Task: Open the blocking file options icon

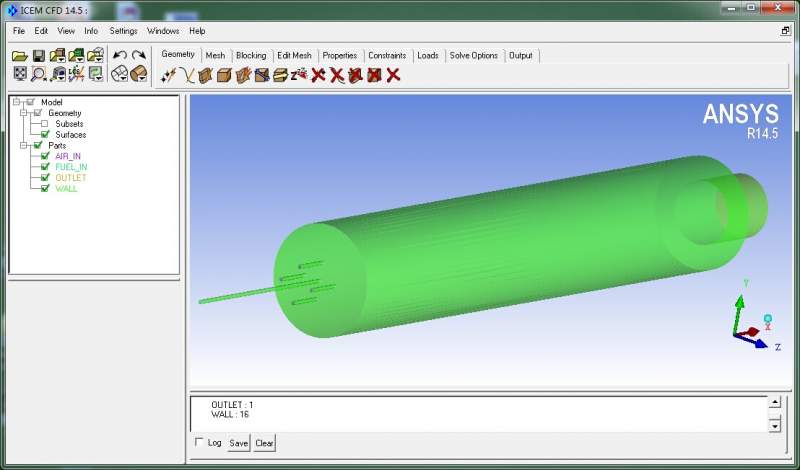Action: (95, 55)
